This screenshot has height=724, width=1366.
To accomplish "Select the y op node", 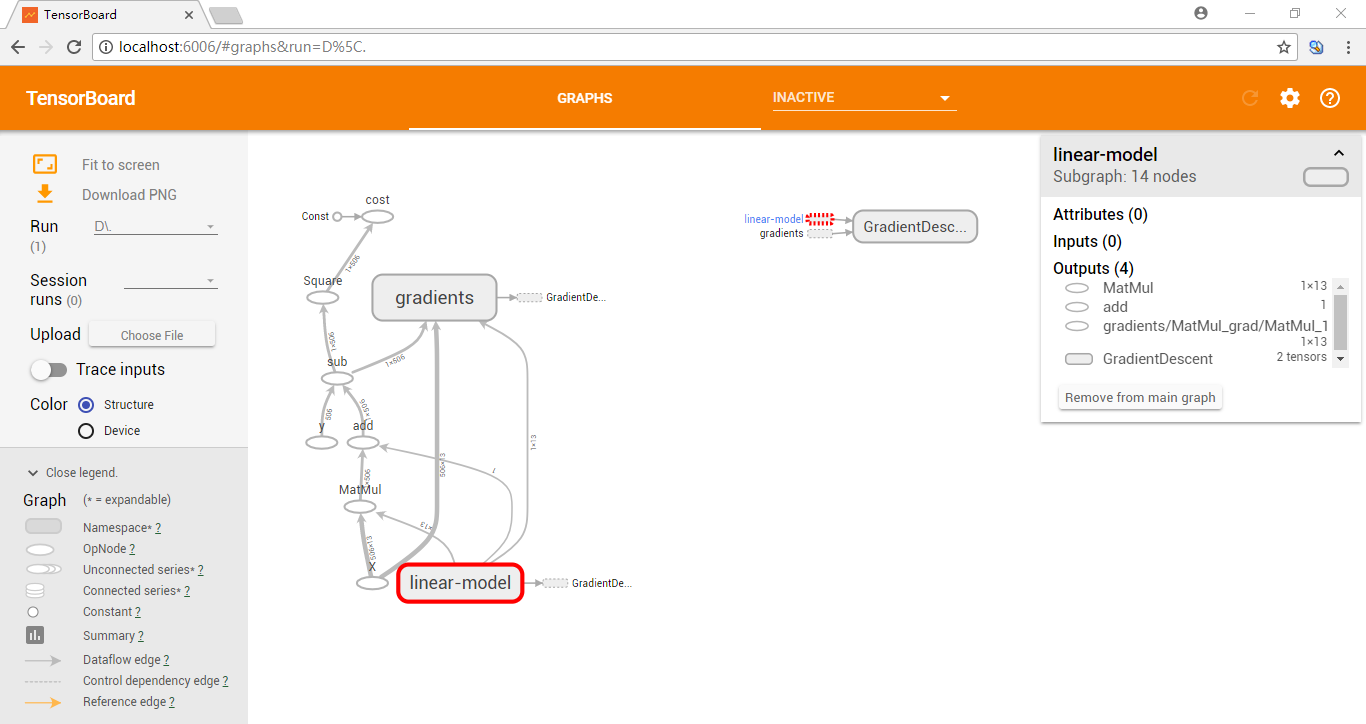I will tap(322, 442).
